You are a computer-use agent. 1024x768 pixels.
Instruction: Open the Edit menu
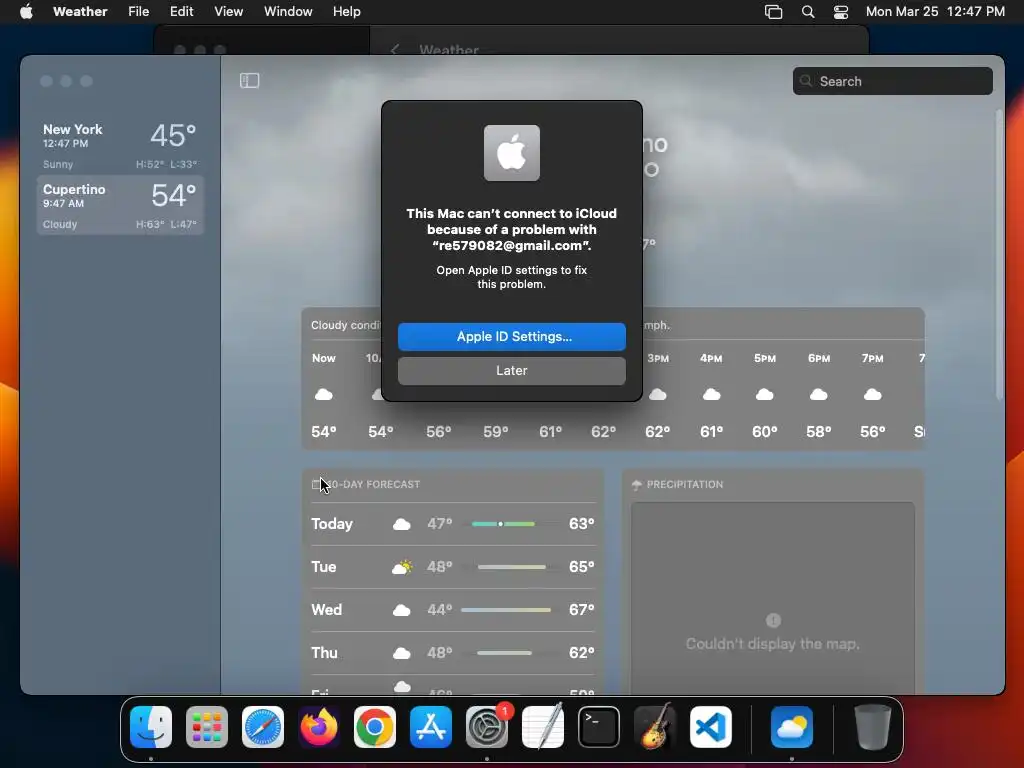coord(182,11)
